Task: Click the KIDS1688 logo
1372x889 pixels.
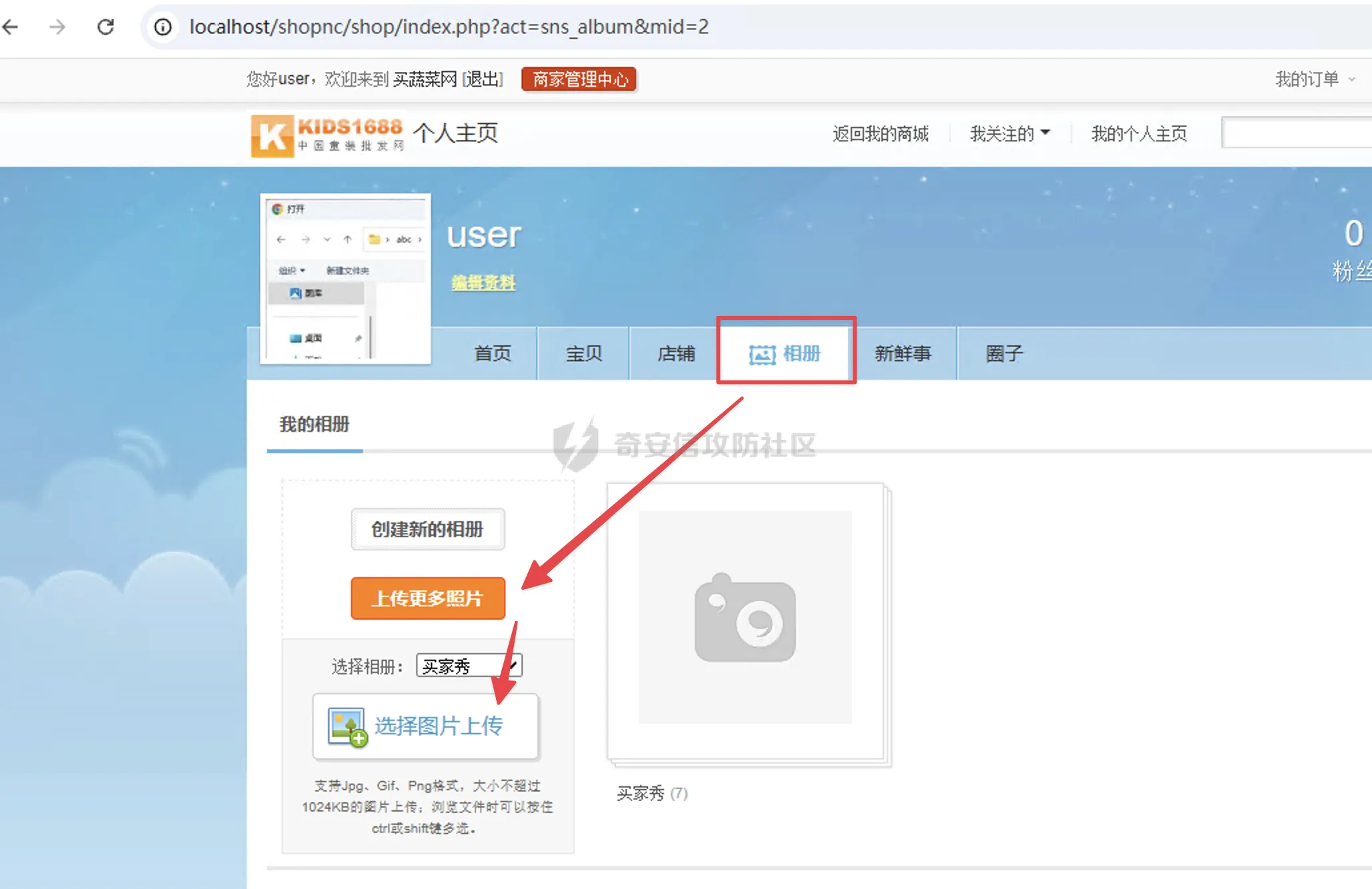Action: pyautogui.click(x=328, y=135)
